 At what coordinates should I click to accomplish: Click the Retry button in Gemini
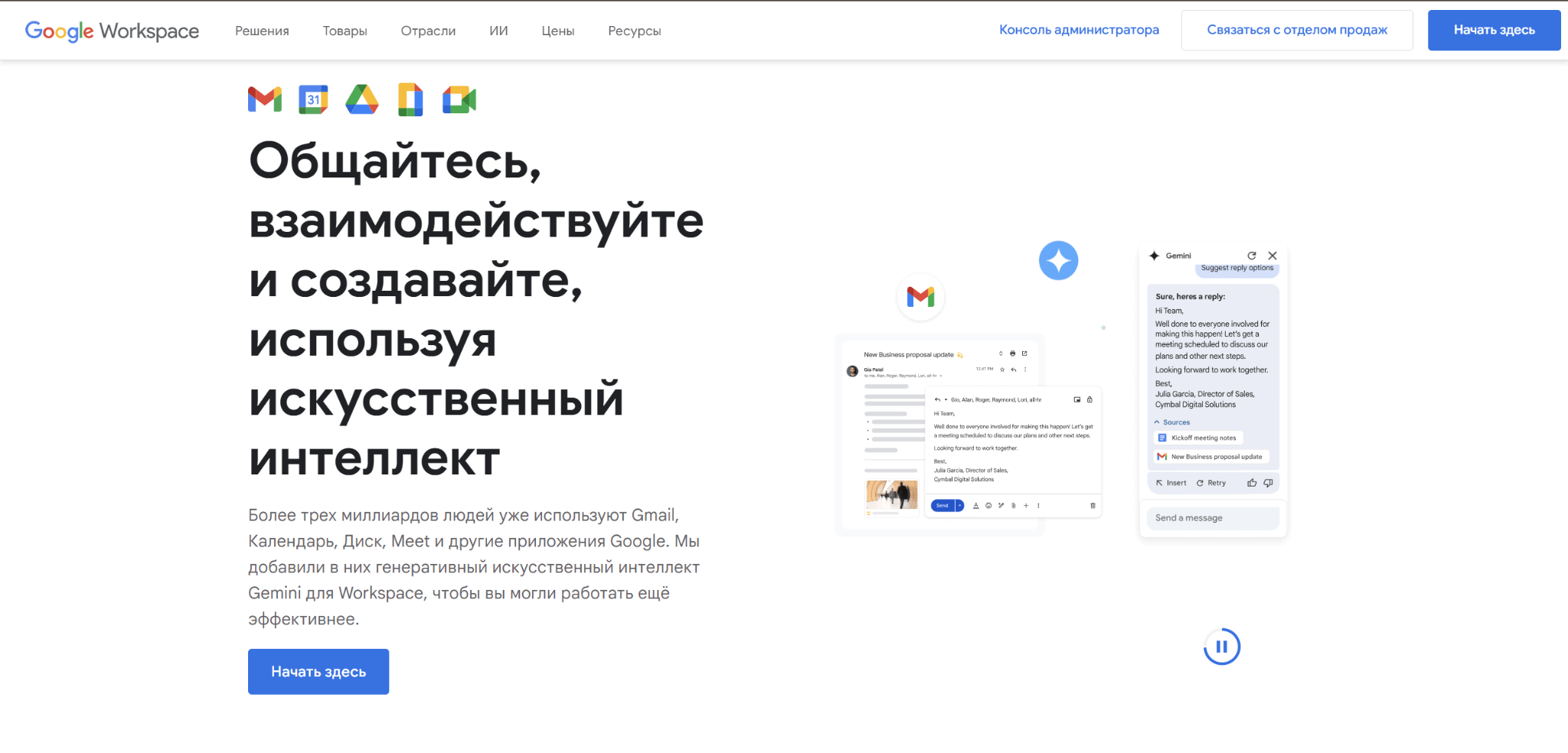point(1211,483)
